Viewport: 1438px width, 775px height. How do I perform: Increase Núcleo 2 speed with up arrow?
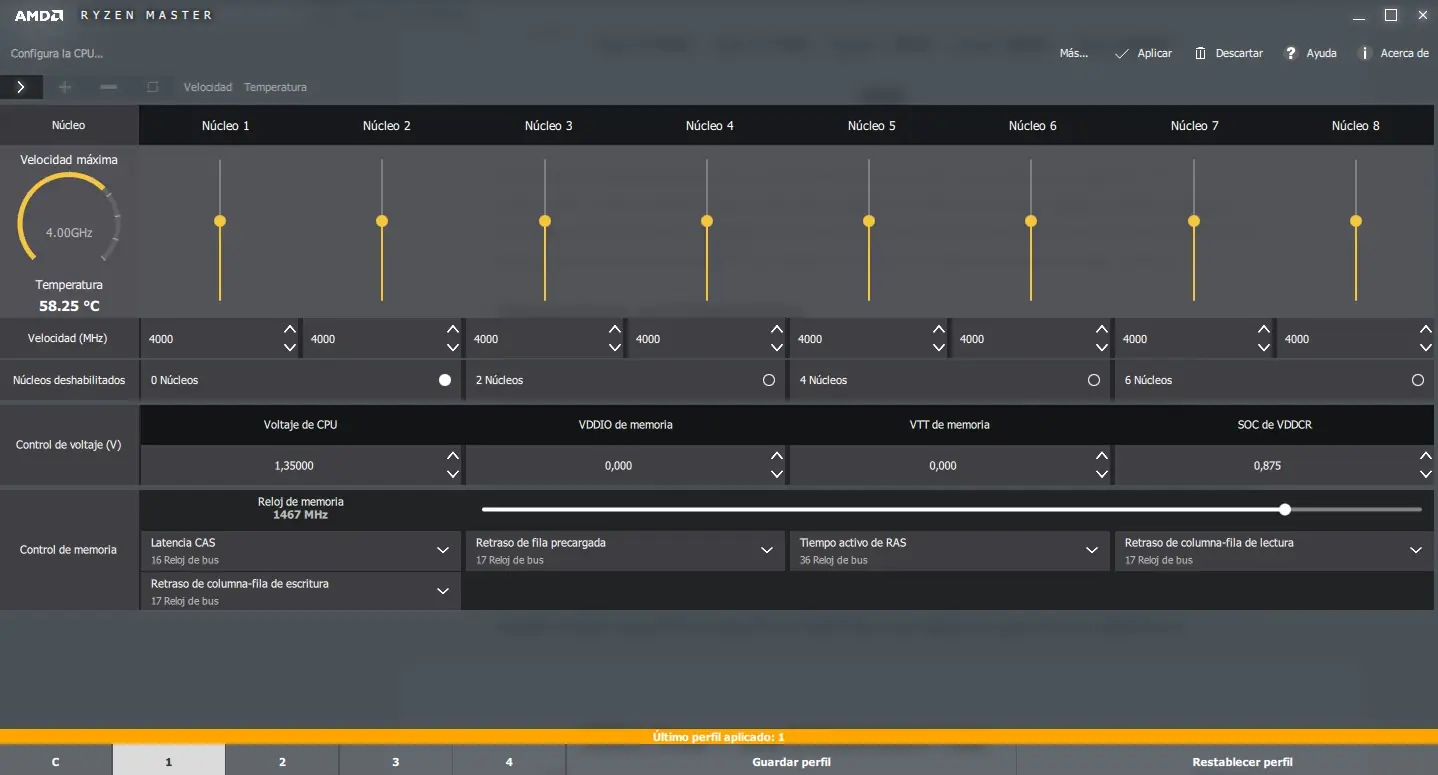453,329
